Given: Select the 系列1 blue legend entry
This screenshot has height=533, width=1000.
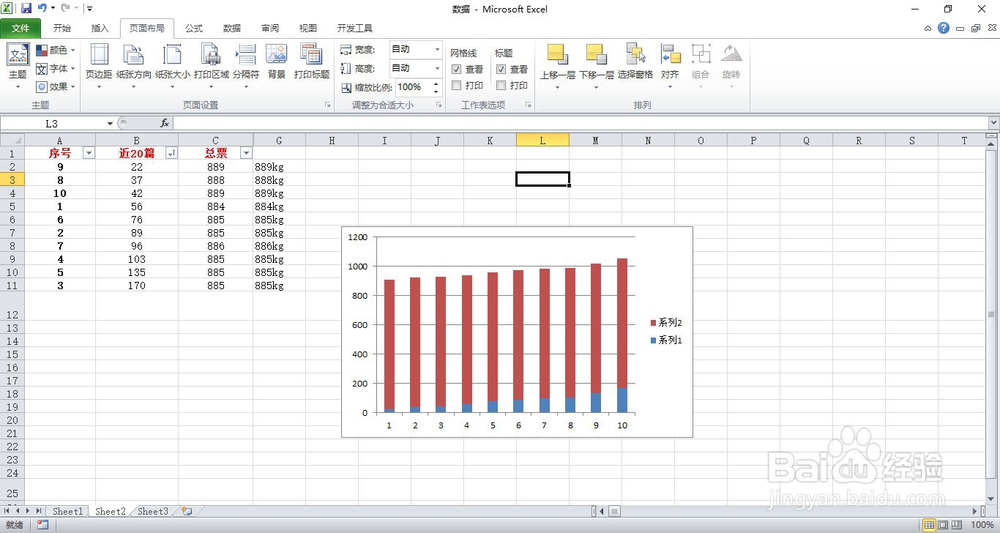Looking at the screenshot, I should (666, 340).
